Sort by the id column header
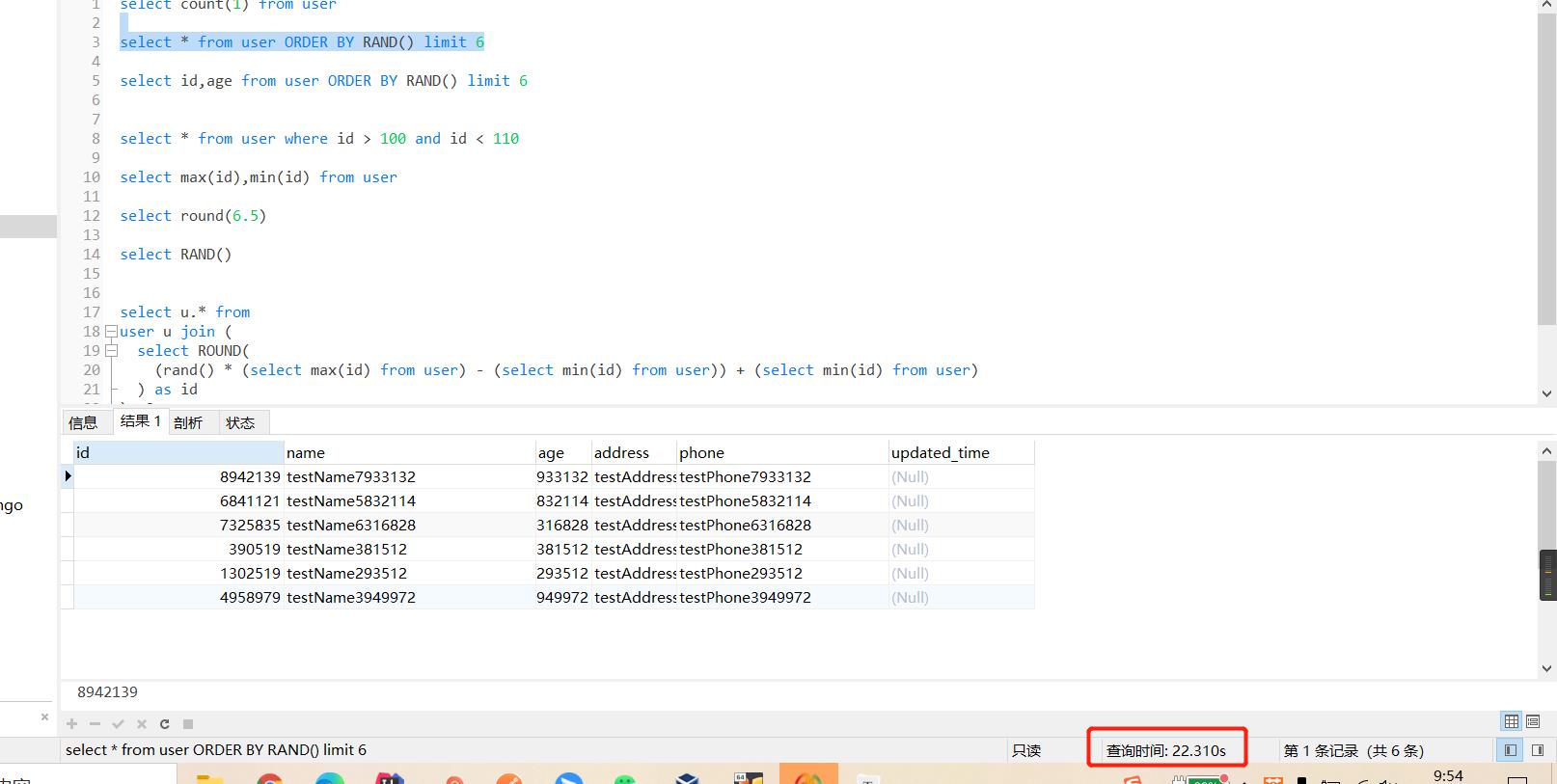Viewport: 1557px width, 784px height. 178,452
